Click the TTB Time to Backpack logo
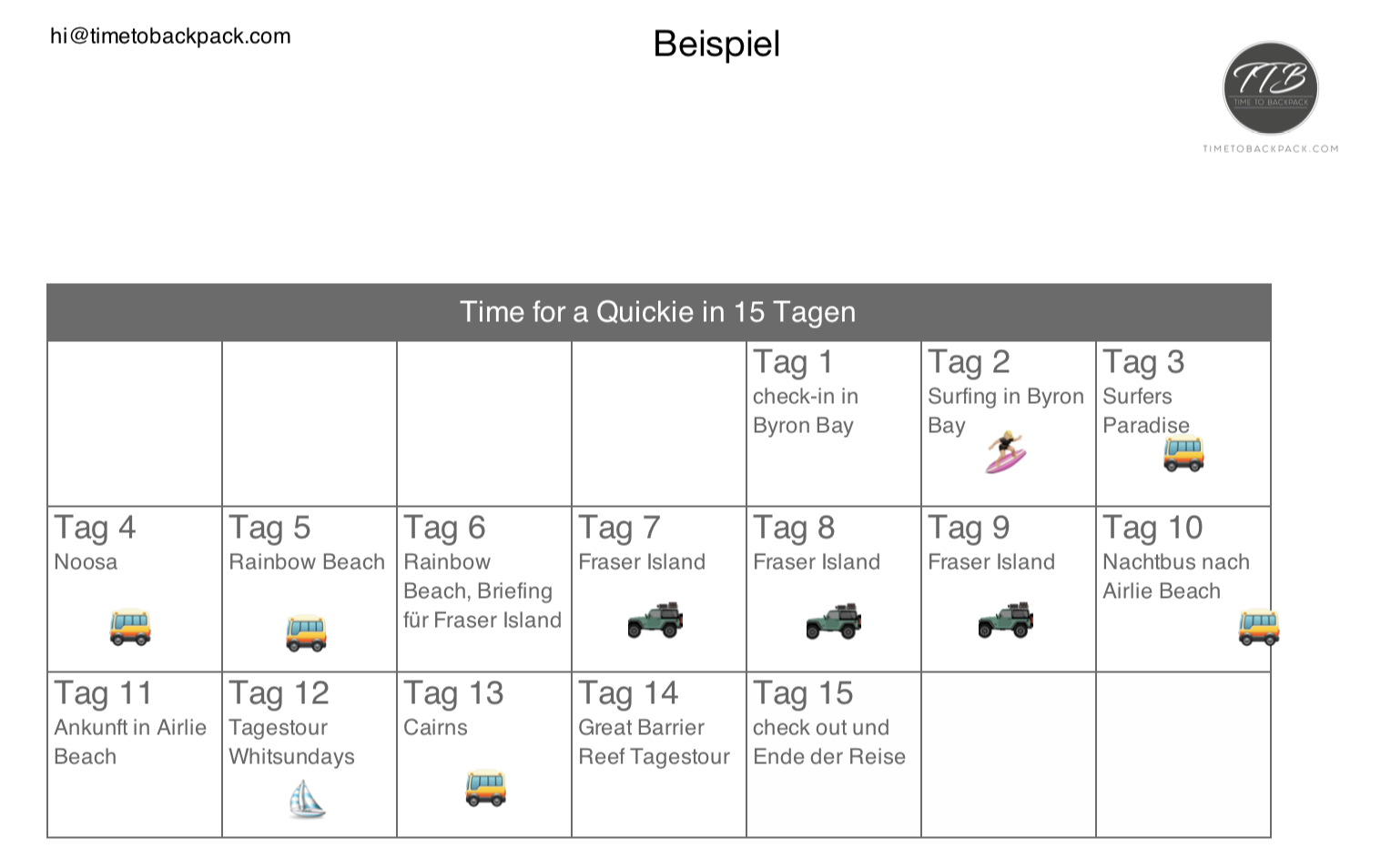The height and width of the screenshot is (868, 1391). [x=1270, y=87]
